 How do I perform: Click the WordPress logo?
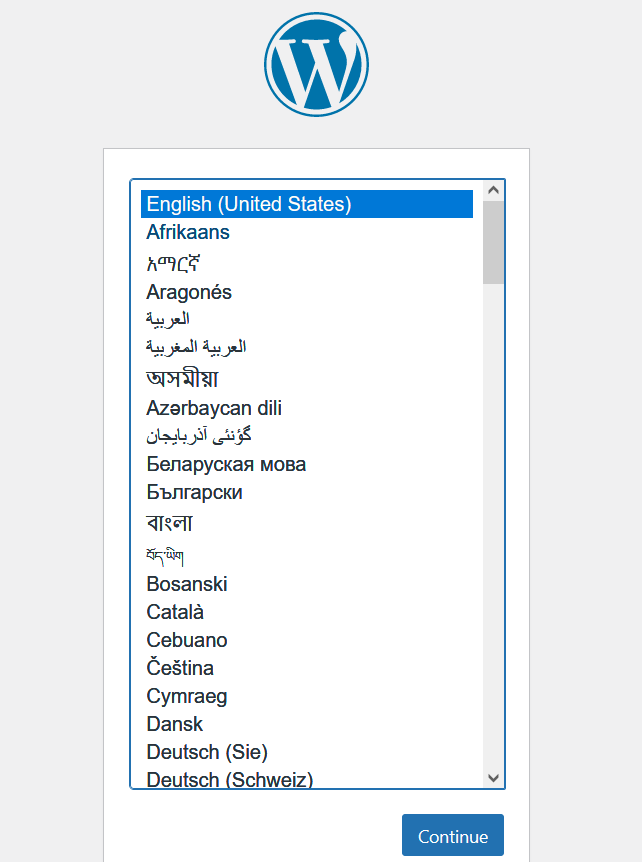tap(316, 64)
